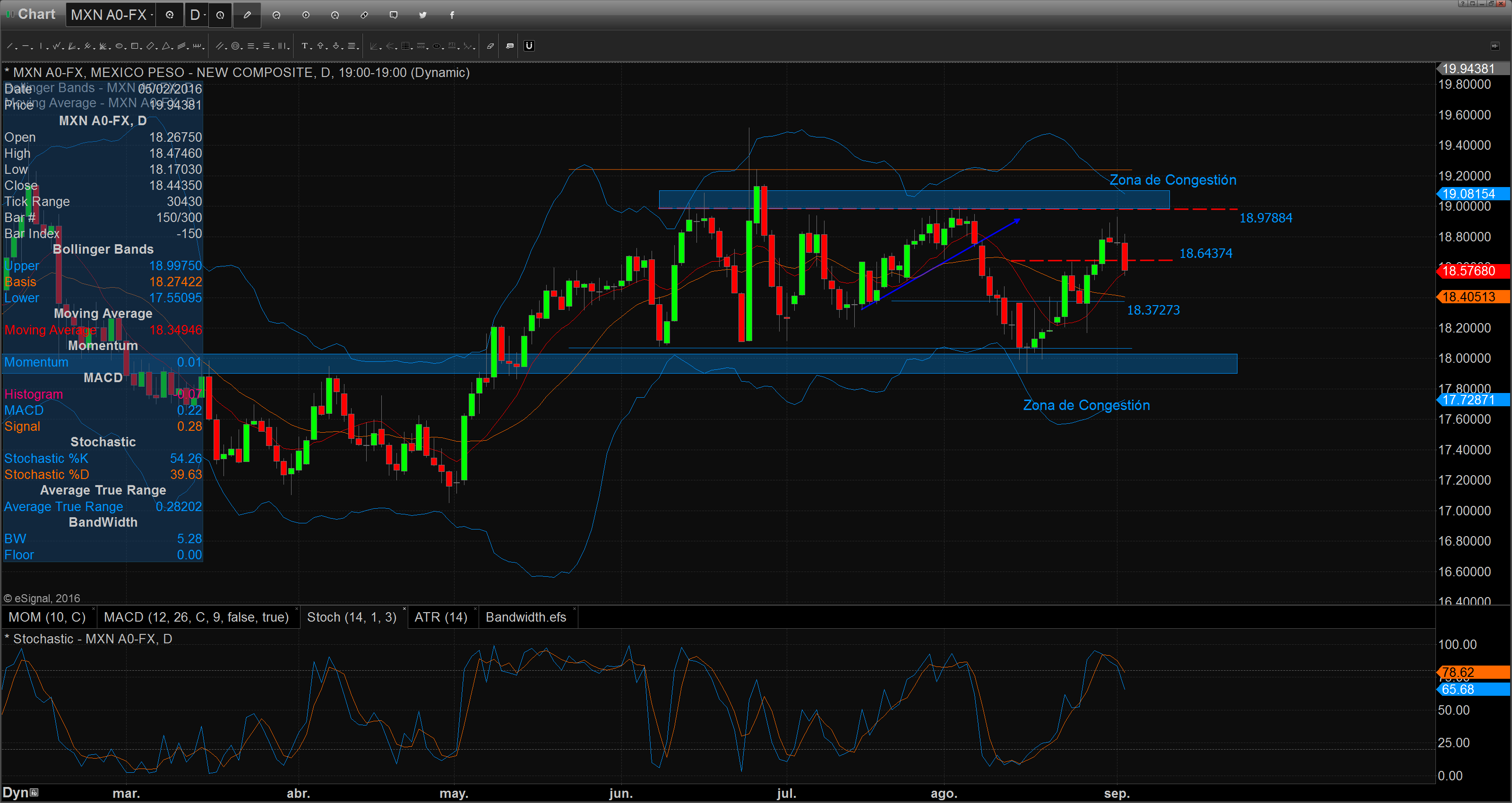Click the Stochastic %K value row
This screenshot has width=1512, height=803.
103,459
